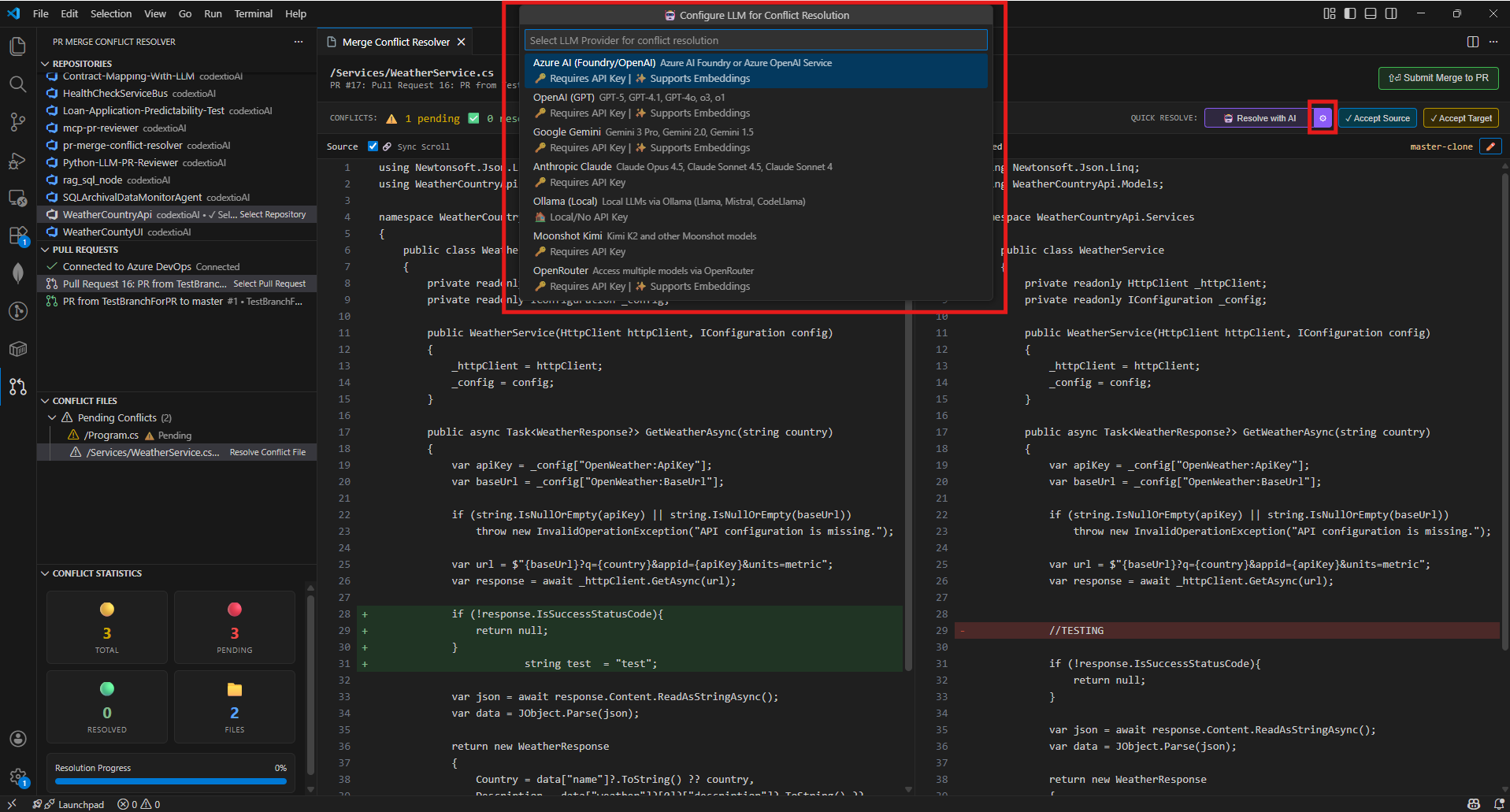Click the Resolution Progress bar
This screenshot has width=1510, height=812.
[x=171, y=781]
